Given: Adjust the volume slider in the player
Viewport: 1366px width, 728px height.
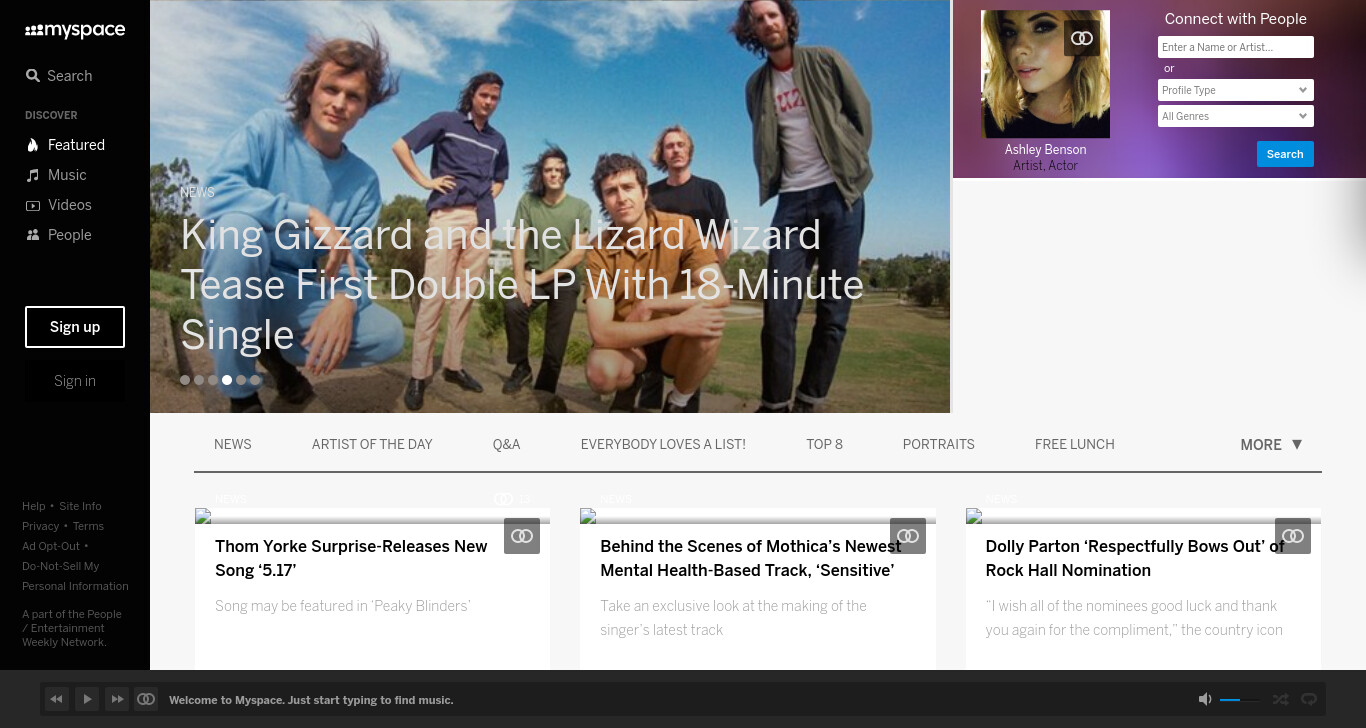Looking at the screenshot, I should 1240,700.
